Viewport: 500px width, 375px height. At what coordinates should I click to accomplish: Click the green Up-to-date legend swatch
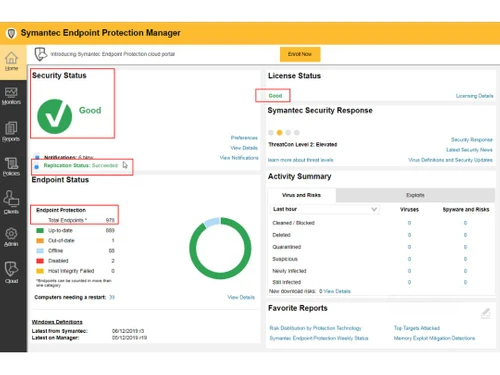40,230
